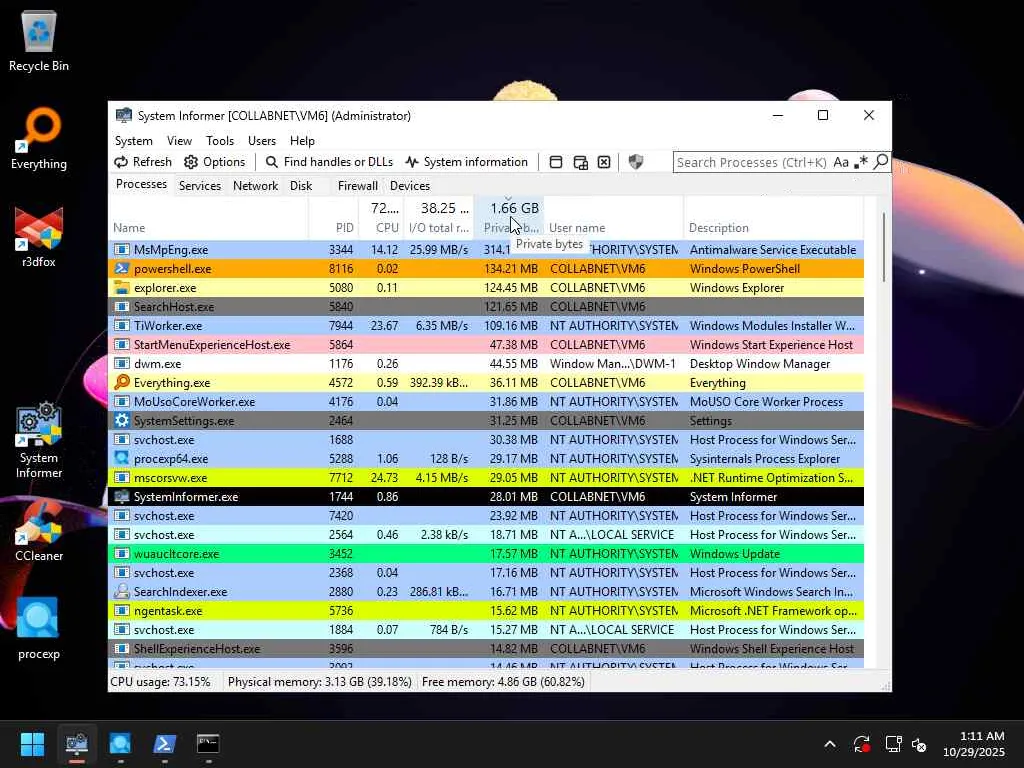Image resolution: width=1024 pixels, height=768 pixels.
Task: Open Recycle Bin desktop icon
Action: pyautogui.click(x=39, y=41)
